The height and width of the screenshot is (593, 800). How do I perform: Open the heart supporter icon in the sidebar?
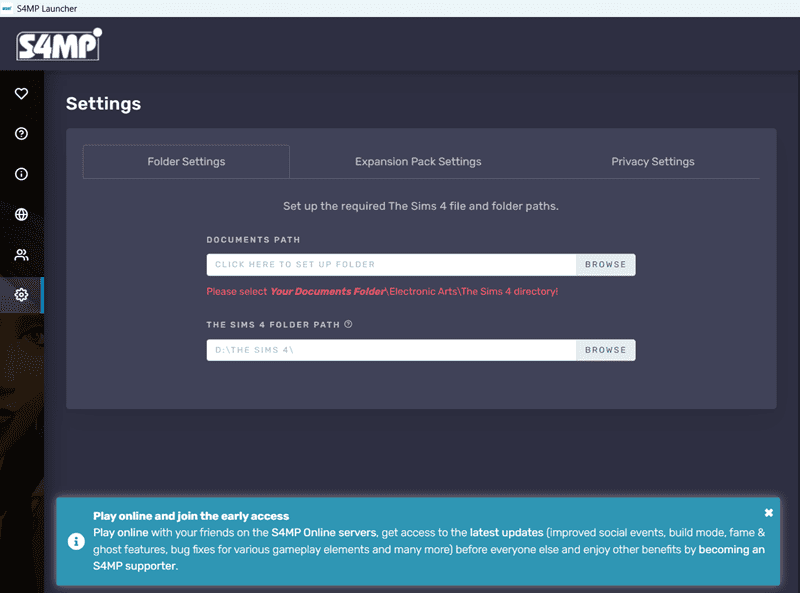[21, 93]
